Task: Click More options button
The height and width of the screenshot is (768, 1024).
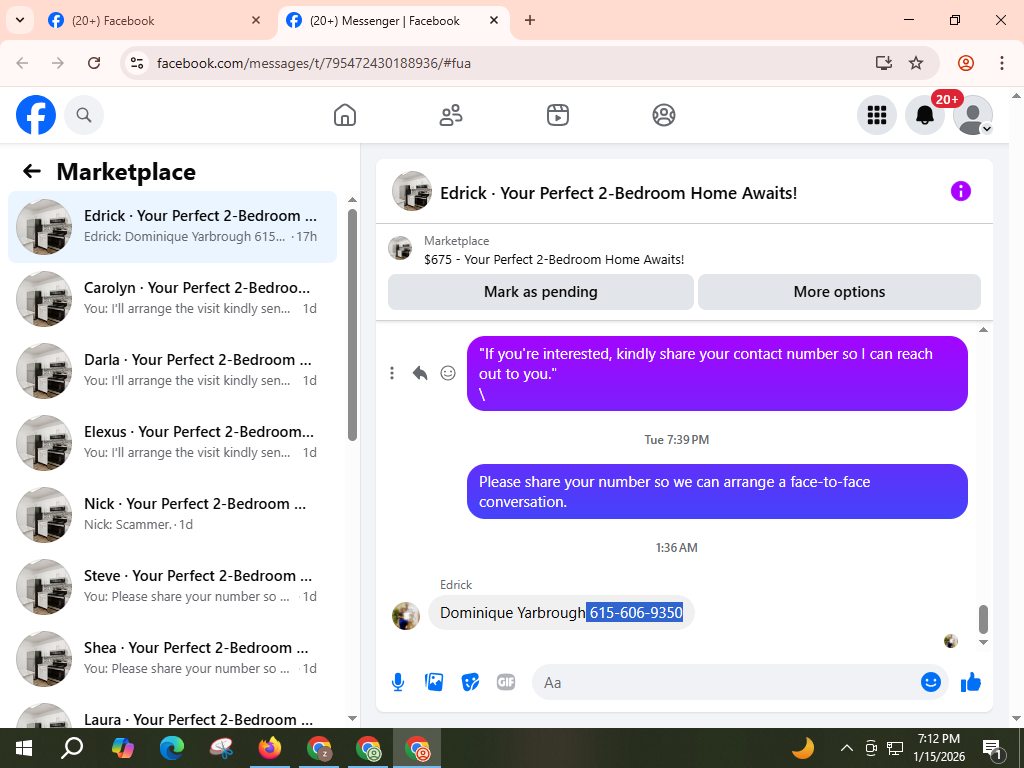Action: coord(839,292)
